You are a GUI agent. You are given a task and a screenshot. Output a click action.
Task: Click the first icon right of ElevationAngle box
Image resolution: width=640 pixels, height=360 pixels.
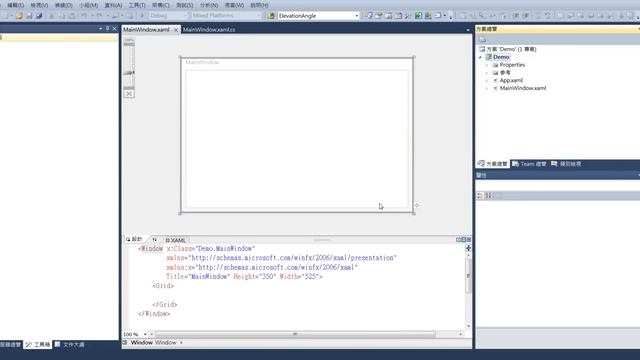369,16
